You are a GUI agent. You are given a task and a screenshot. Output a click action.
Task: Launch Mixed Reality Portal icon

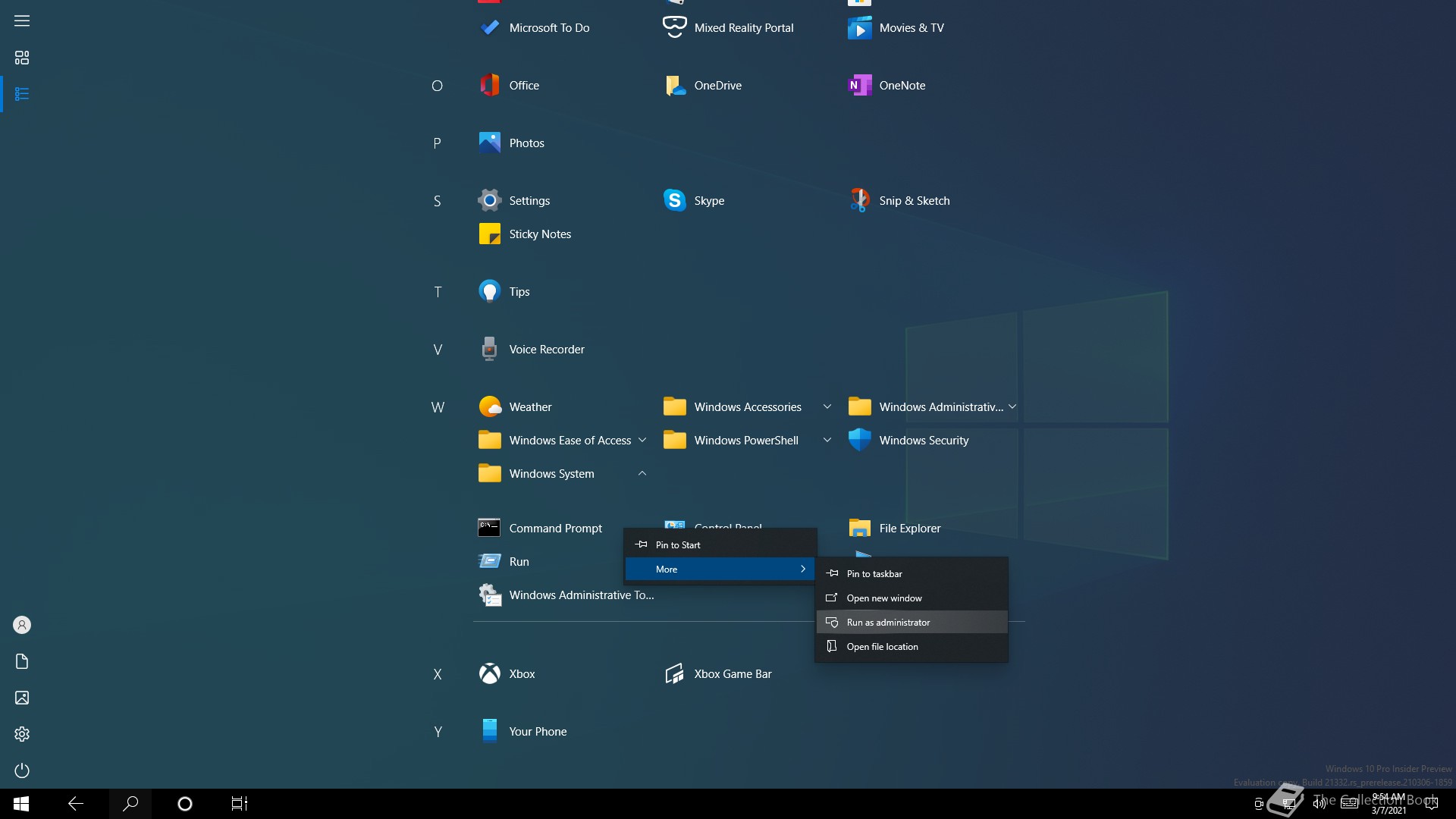point(675,28)
